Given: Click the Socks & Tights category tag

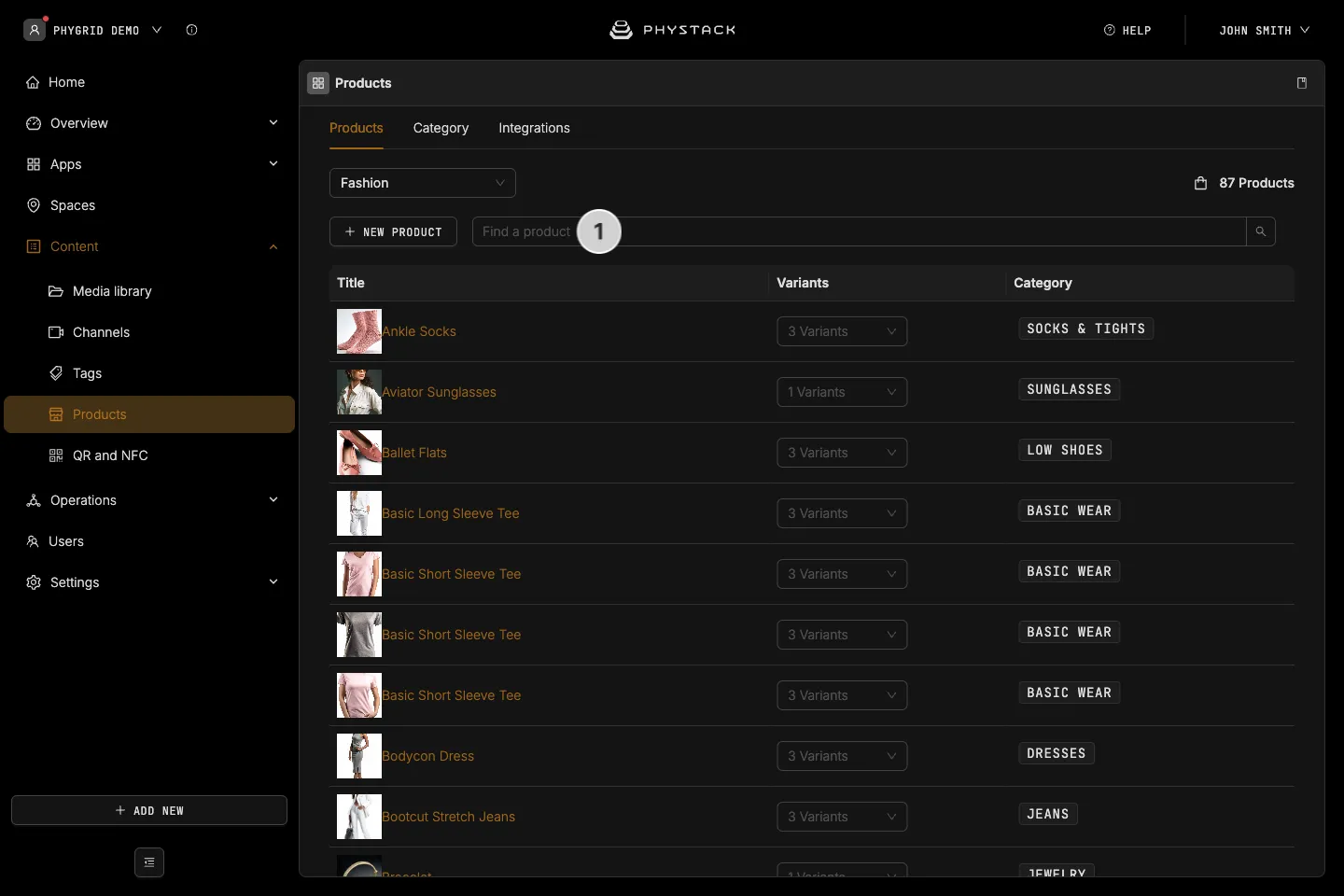Looking at the screenshot, I should click(x=1086, y=329).
